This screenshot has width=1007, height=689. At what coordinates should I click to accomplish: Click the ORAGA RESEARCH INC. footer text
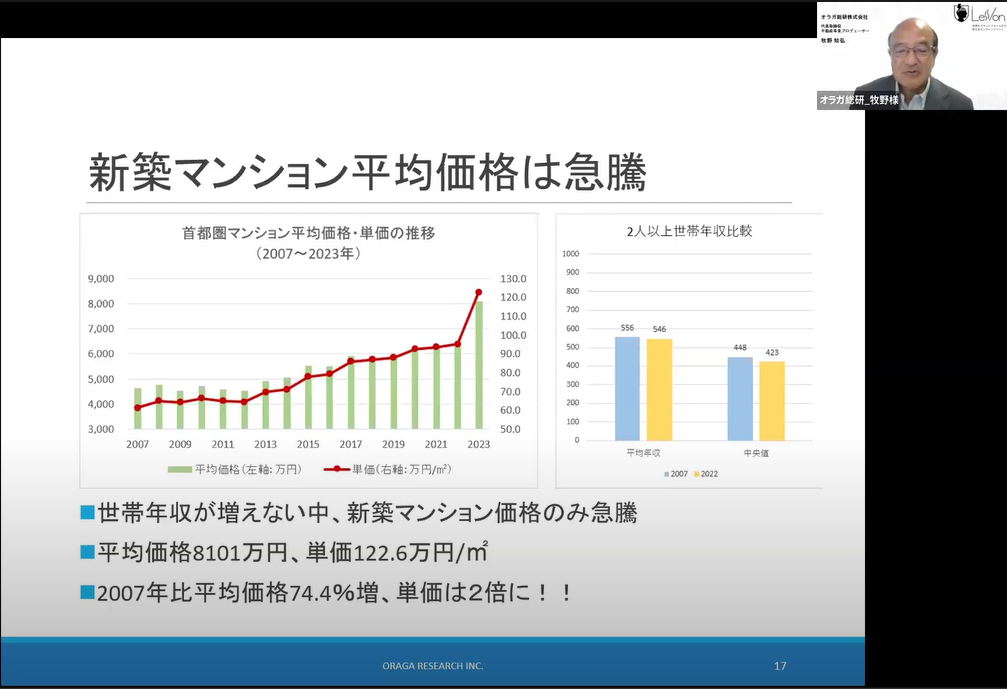click(434, 665)
